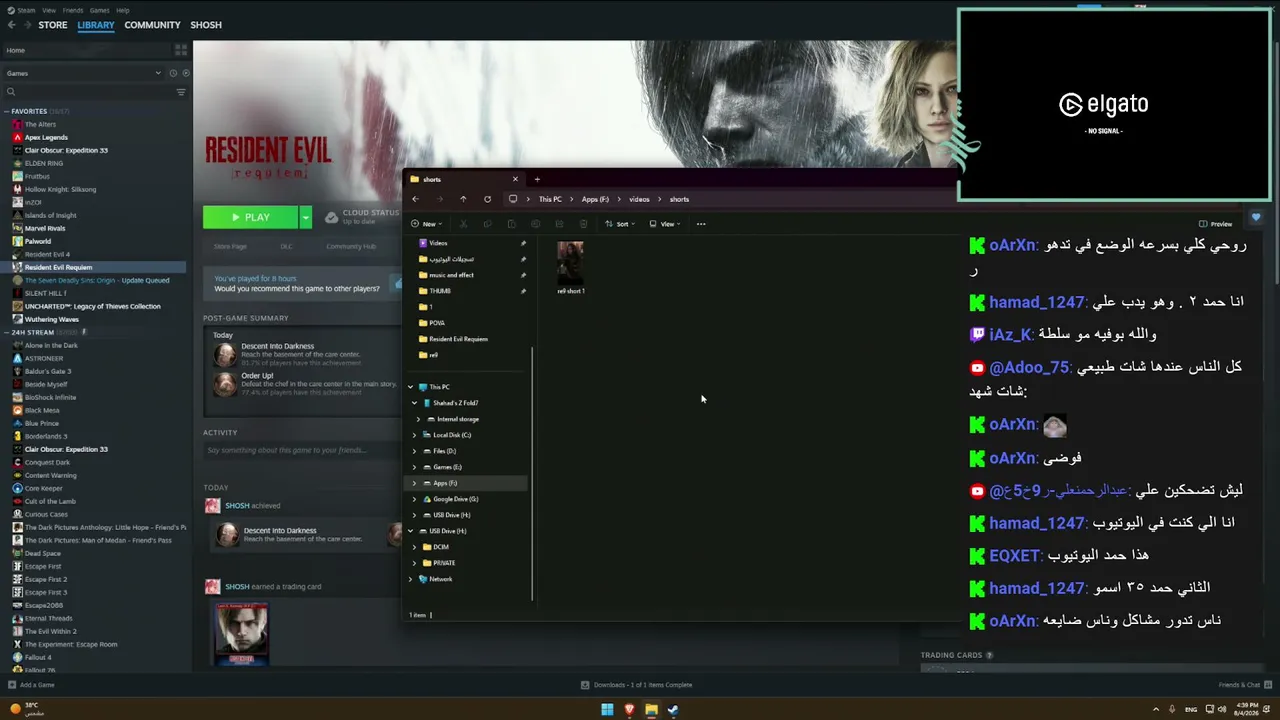Click Steam library search magnifier icon

(x=11, y=92)
